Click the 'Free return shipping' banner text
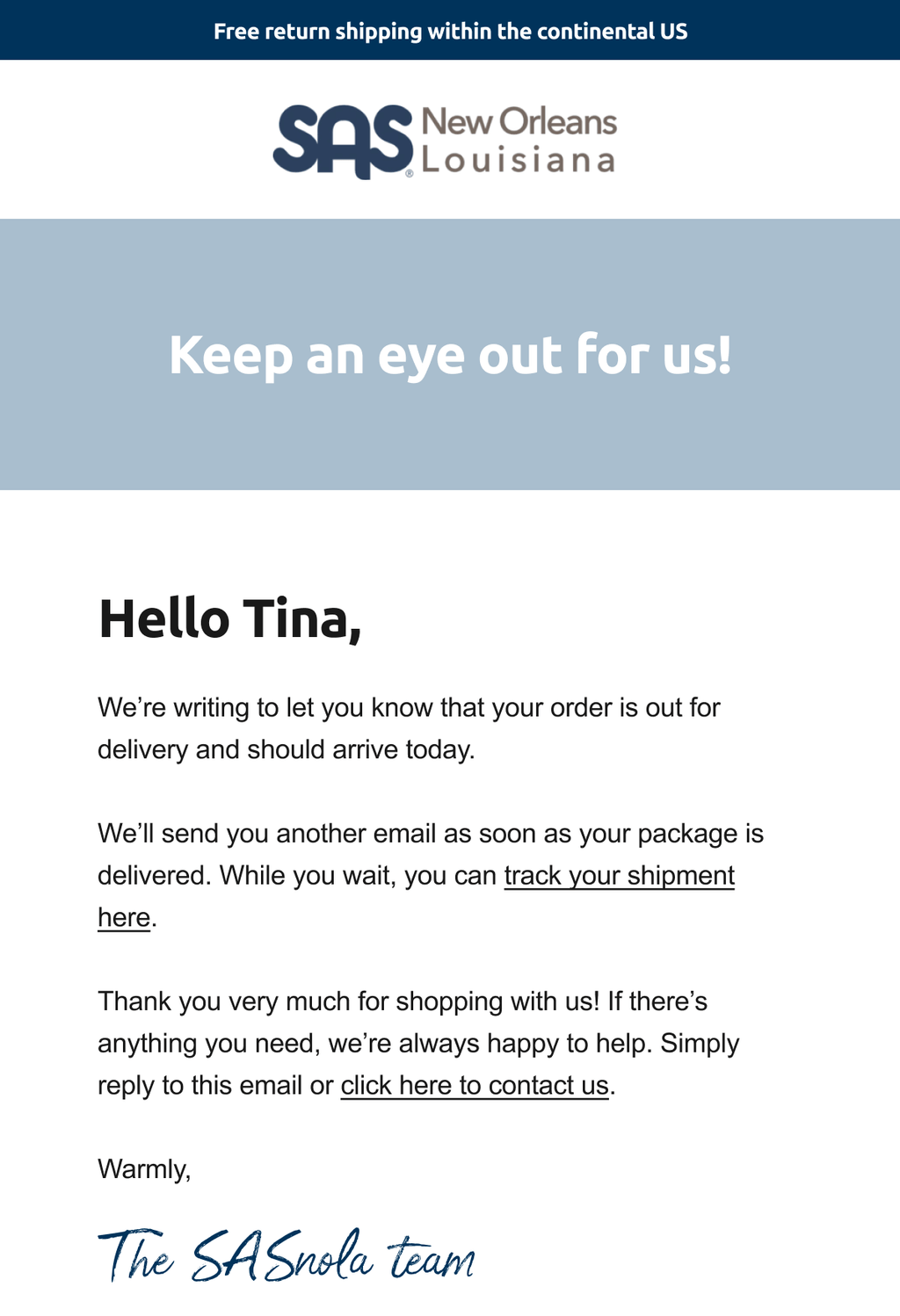900x1316 pixels. click(x=450, y=32)
